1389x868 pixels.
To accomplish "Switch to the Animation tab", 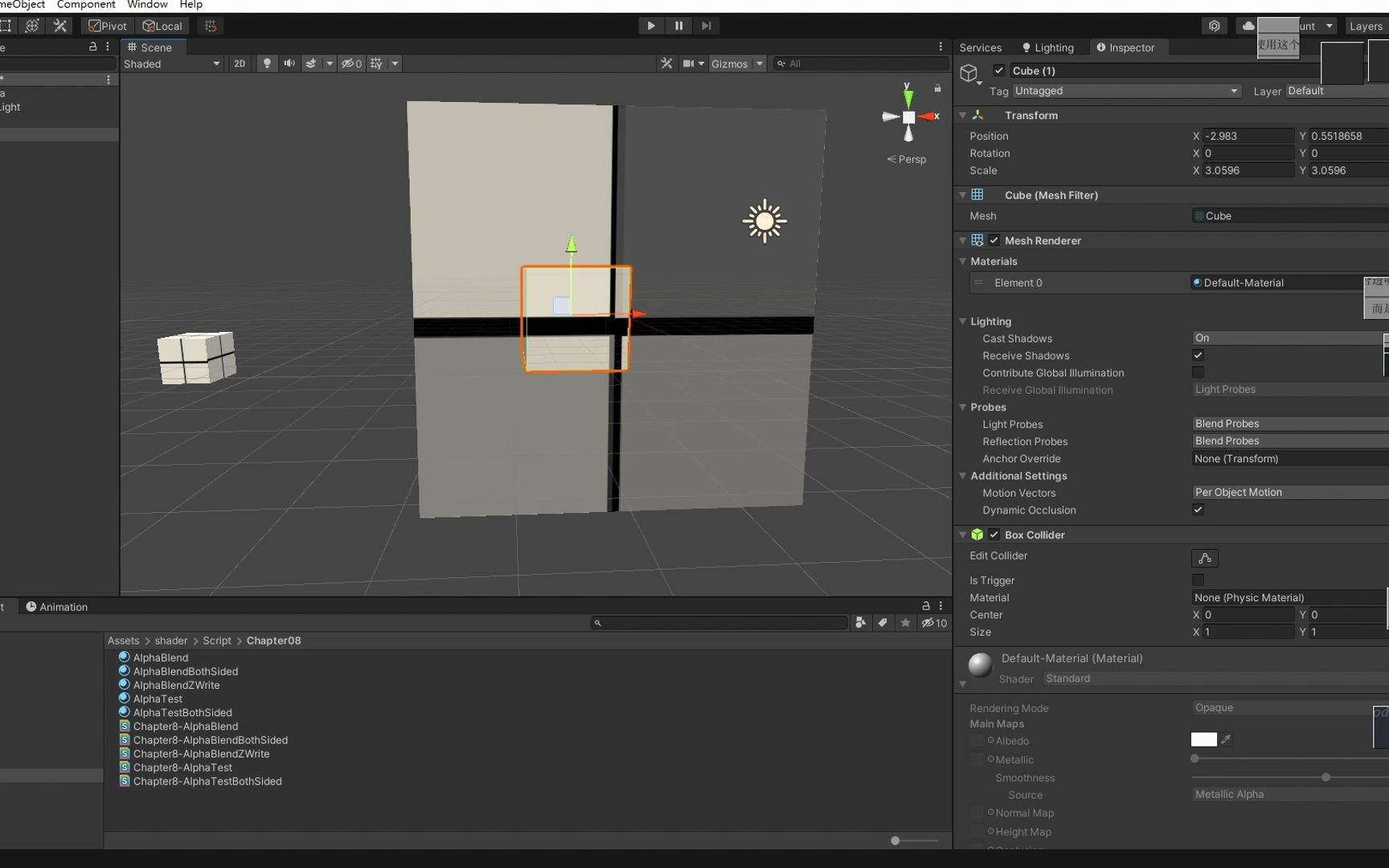I will tap(56, 607).
